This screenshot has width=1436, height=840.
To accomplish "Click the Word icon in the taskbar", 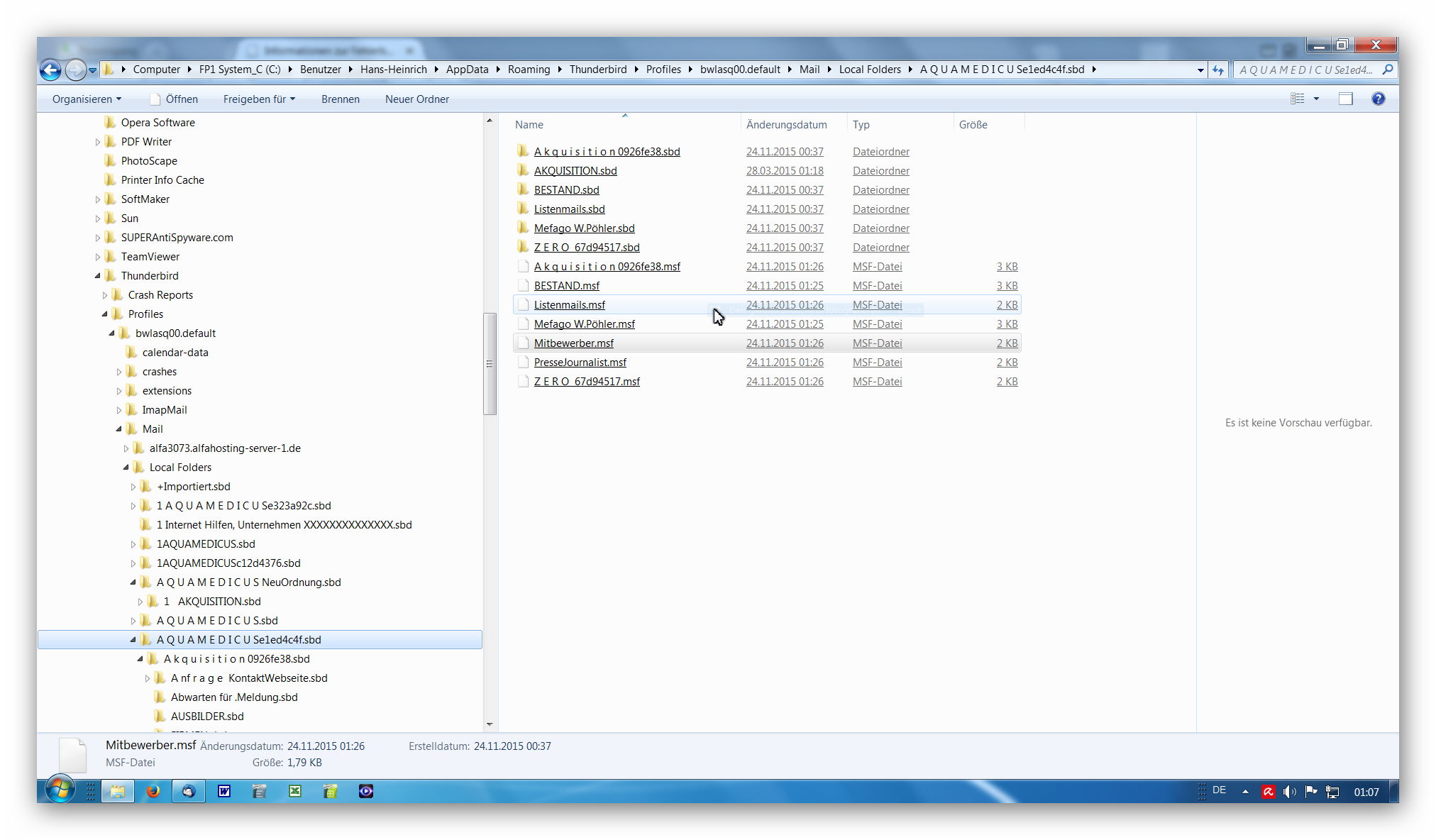I will pos(223,791).
